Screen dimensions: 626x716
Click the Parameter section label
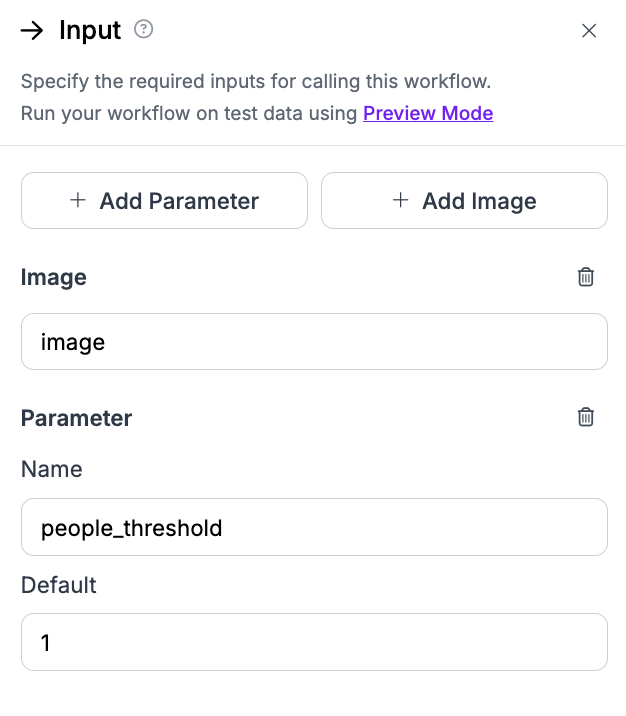point(77,418)
